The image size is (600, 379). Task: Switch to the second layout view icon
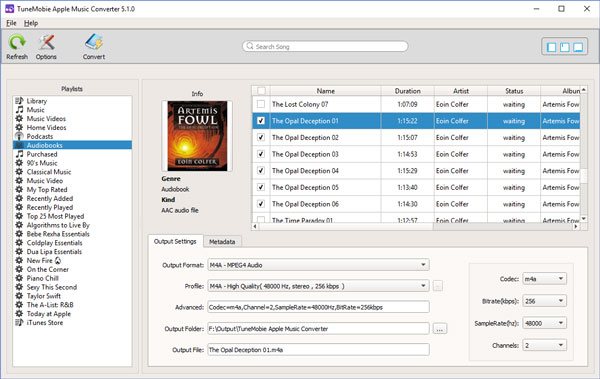564,47
